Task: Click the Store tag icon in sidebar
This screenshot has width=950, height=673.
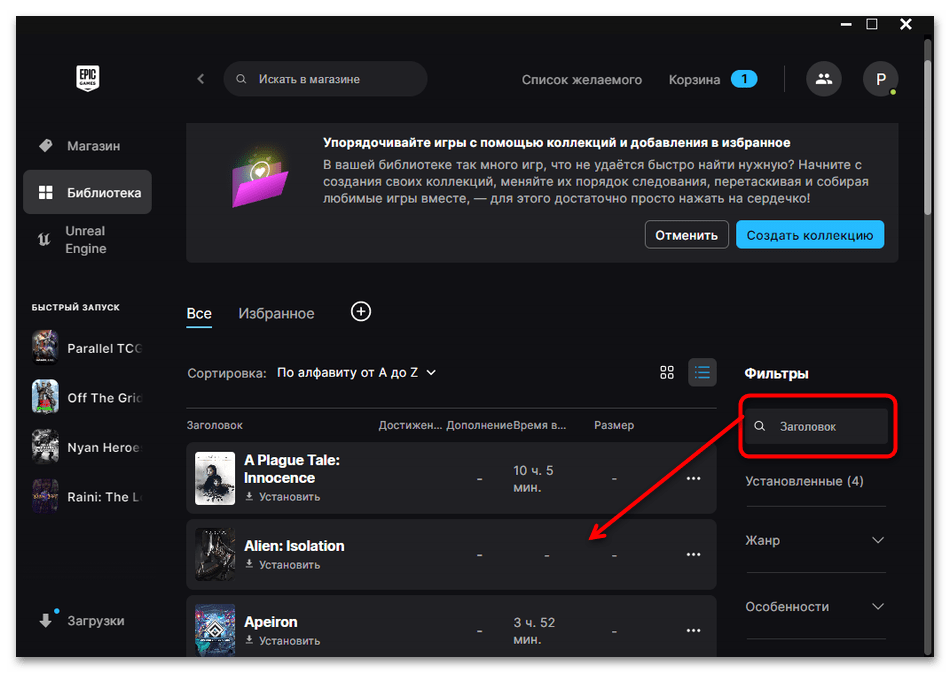Action: tap(45, 145)
